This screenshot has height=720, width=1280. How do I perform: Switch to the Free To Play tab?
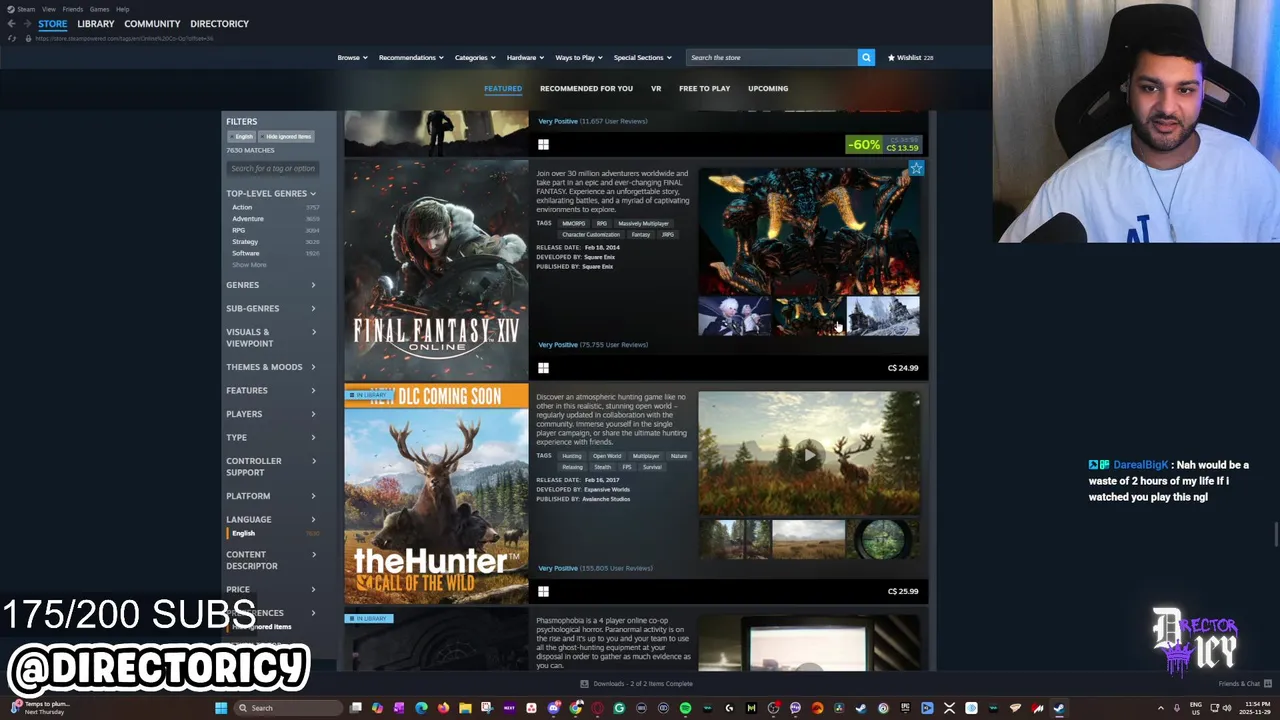[704, 88]
